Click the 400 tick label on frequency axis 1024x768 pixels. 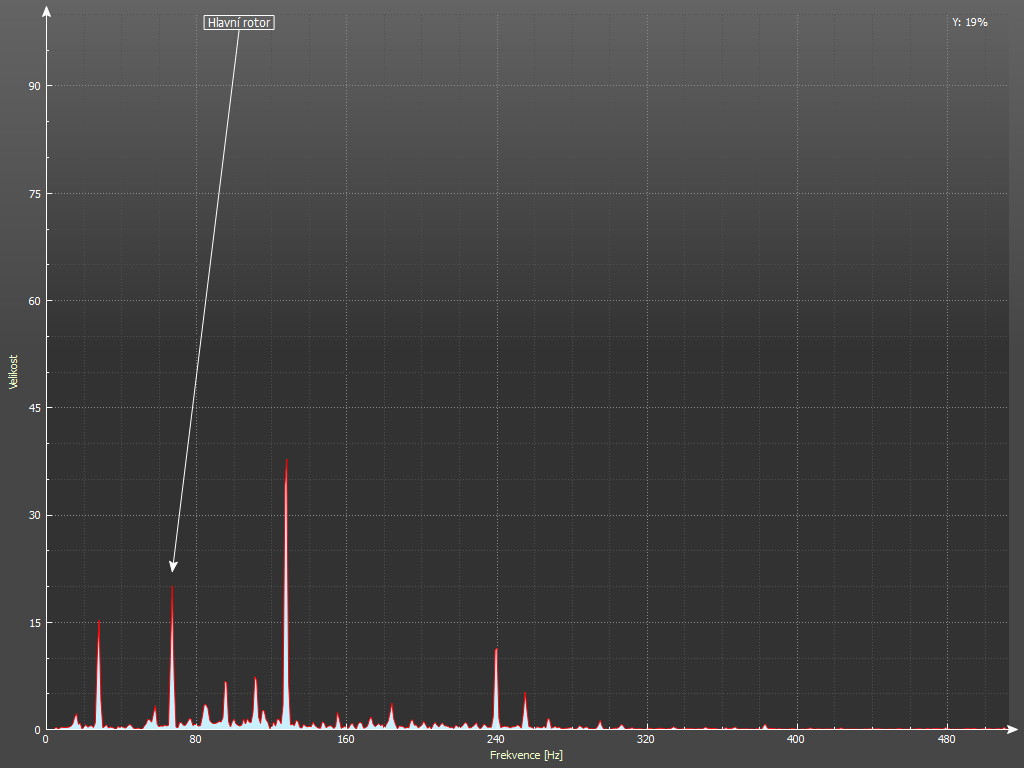coord(796,741)
